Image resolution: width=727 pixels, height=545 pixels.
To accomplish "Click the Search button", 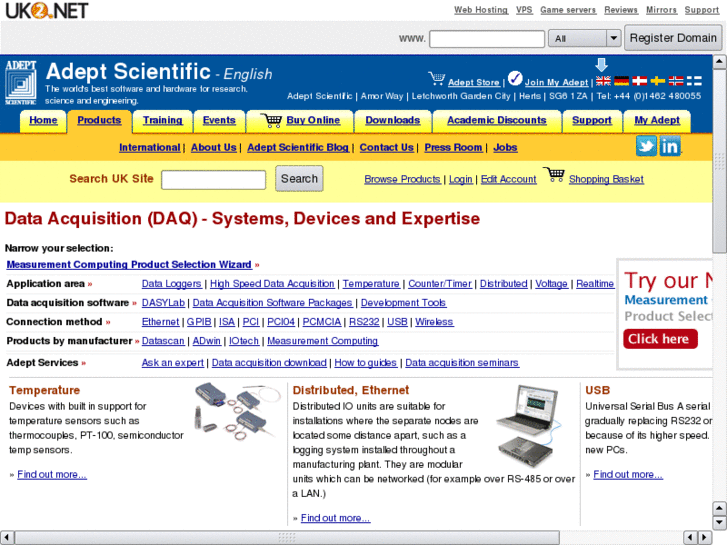I will (299, 179).
